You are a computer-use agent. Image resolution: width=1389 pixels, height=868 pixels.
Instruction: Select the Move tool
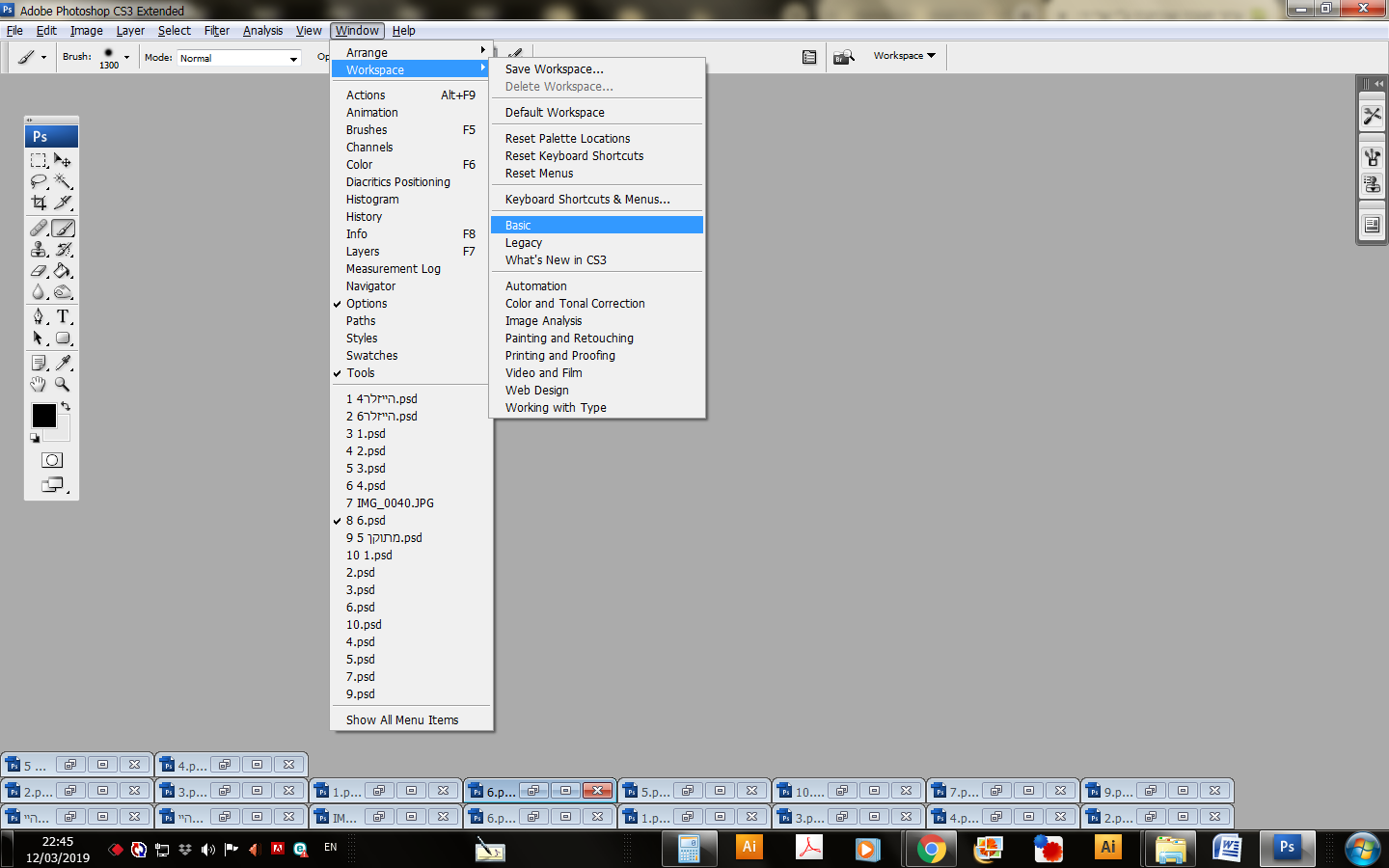point(63,160)
